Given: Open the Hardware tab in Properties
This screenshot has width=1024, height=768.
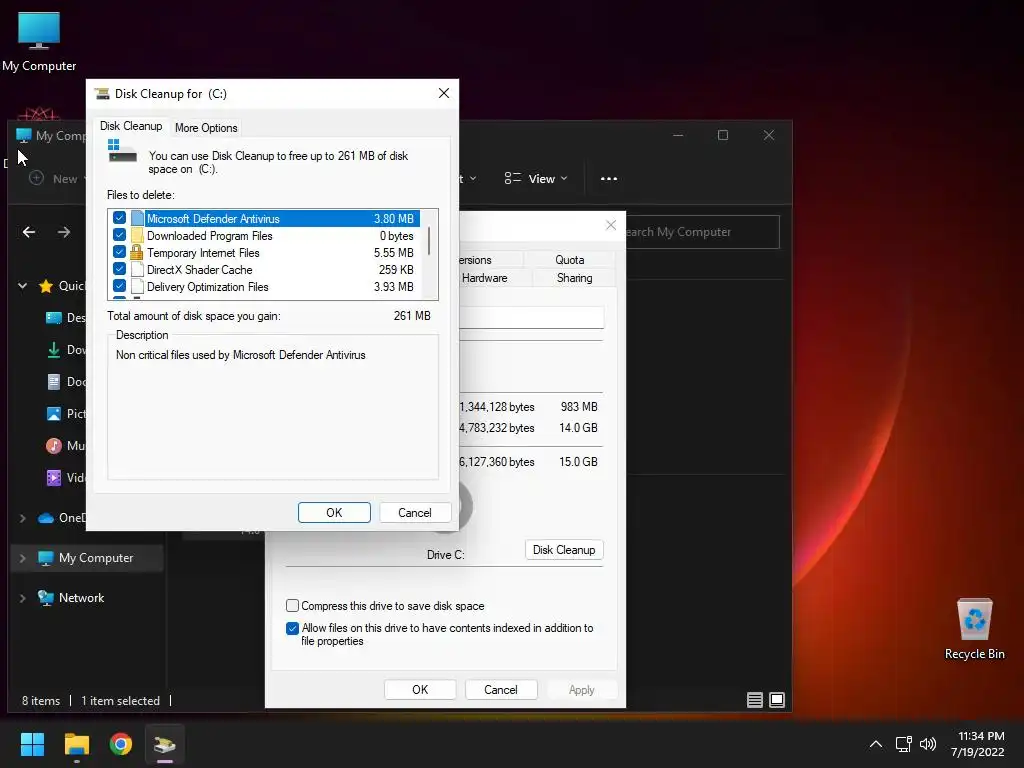Looking at the screenshot, I should coord(484,278).
